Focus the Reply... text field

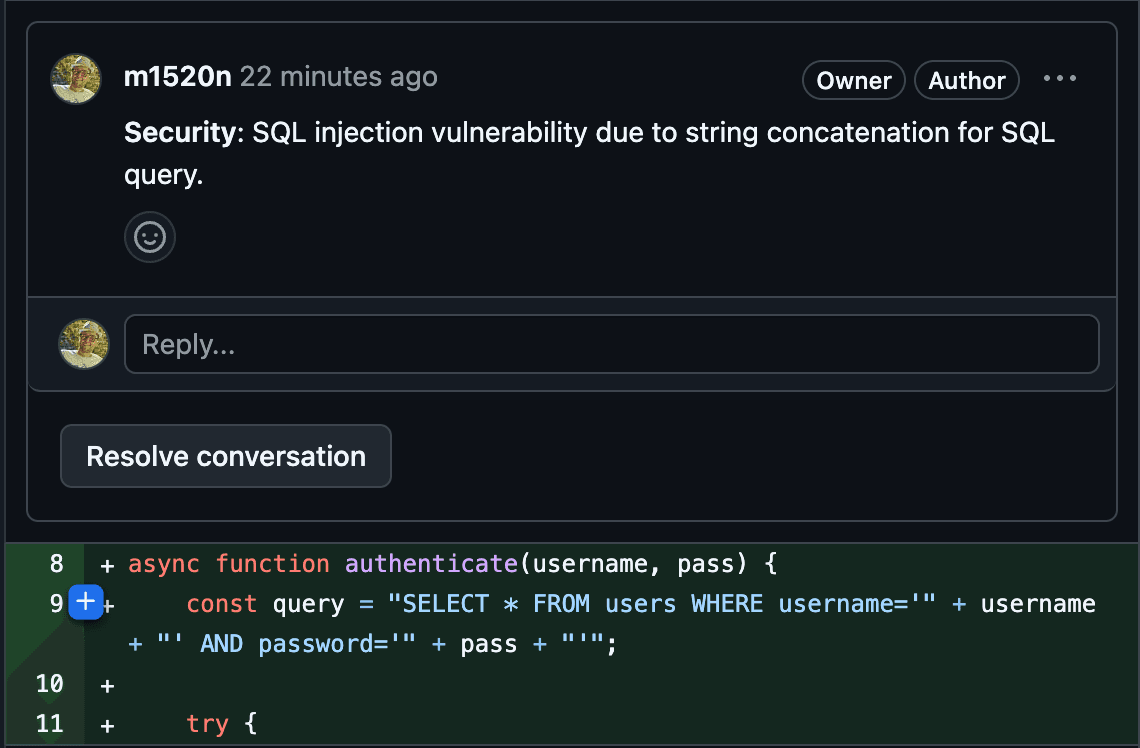coord(611,345)
